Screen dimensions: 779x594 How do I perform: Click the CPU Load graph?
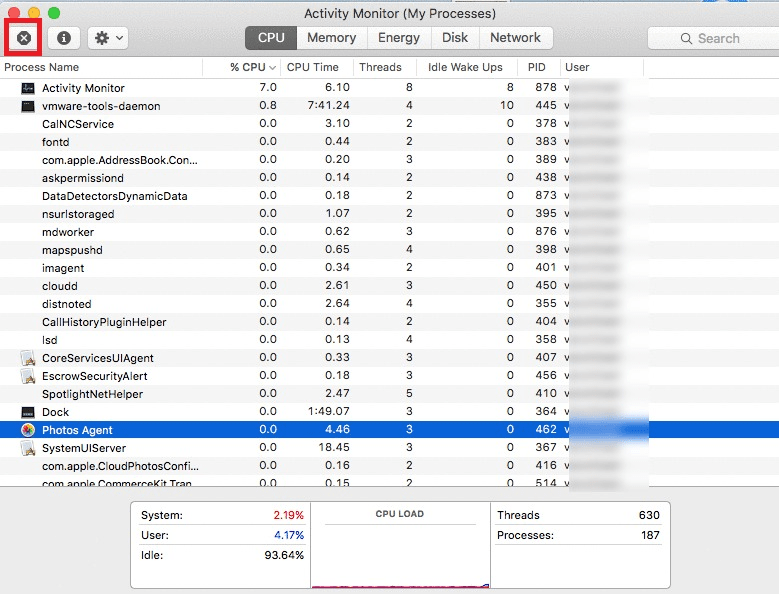coord(400,550)
